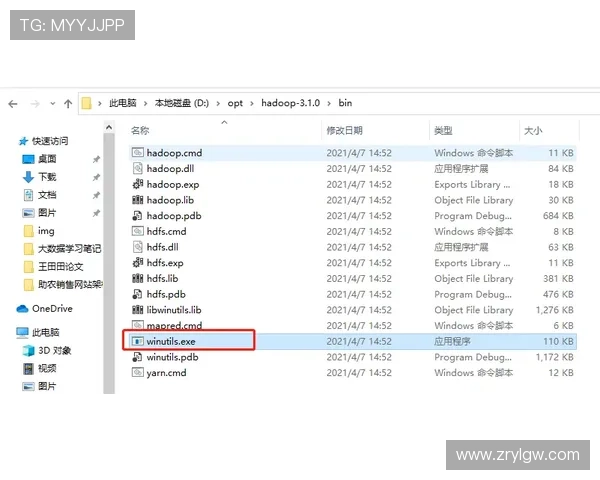Image resolution: width=600 pixels, height=480 pixels.
Task: Click the hdfs.dll file icon
Action: point(138,247)
